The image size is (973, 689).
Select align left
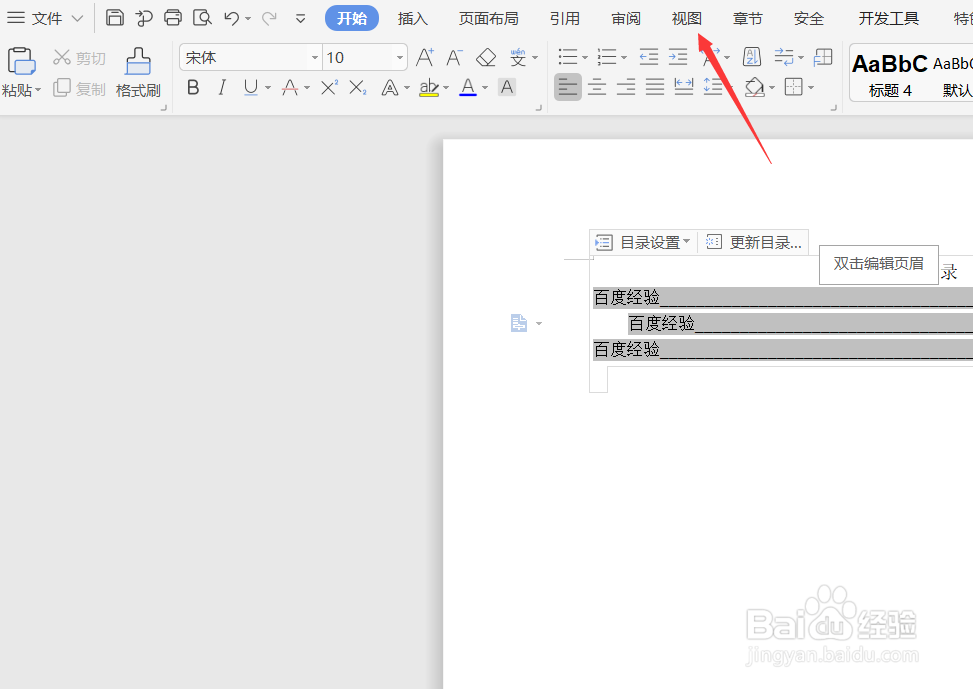pyautogui.click(x=567, y=88)
